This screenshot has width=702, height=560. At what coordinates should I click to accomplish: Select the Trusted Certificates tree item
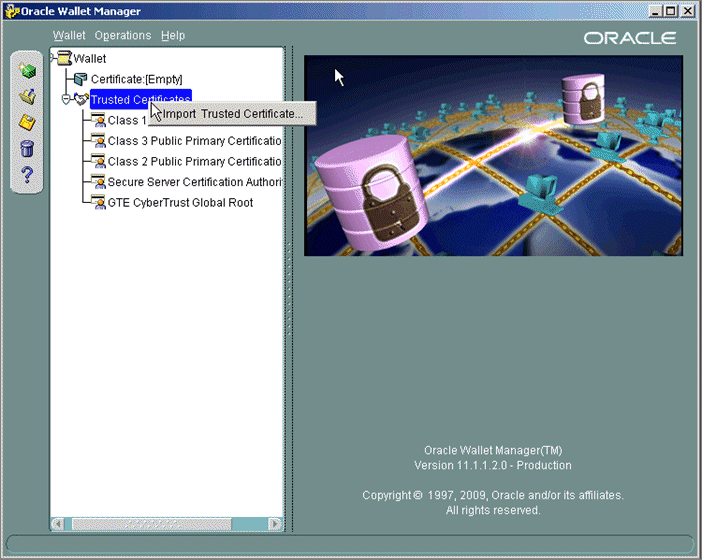pos(141,99)
